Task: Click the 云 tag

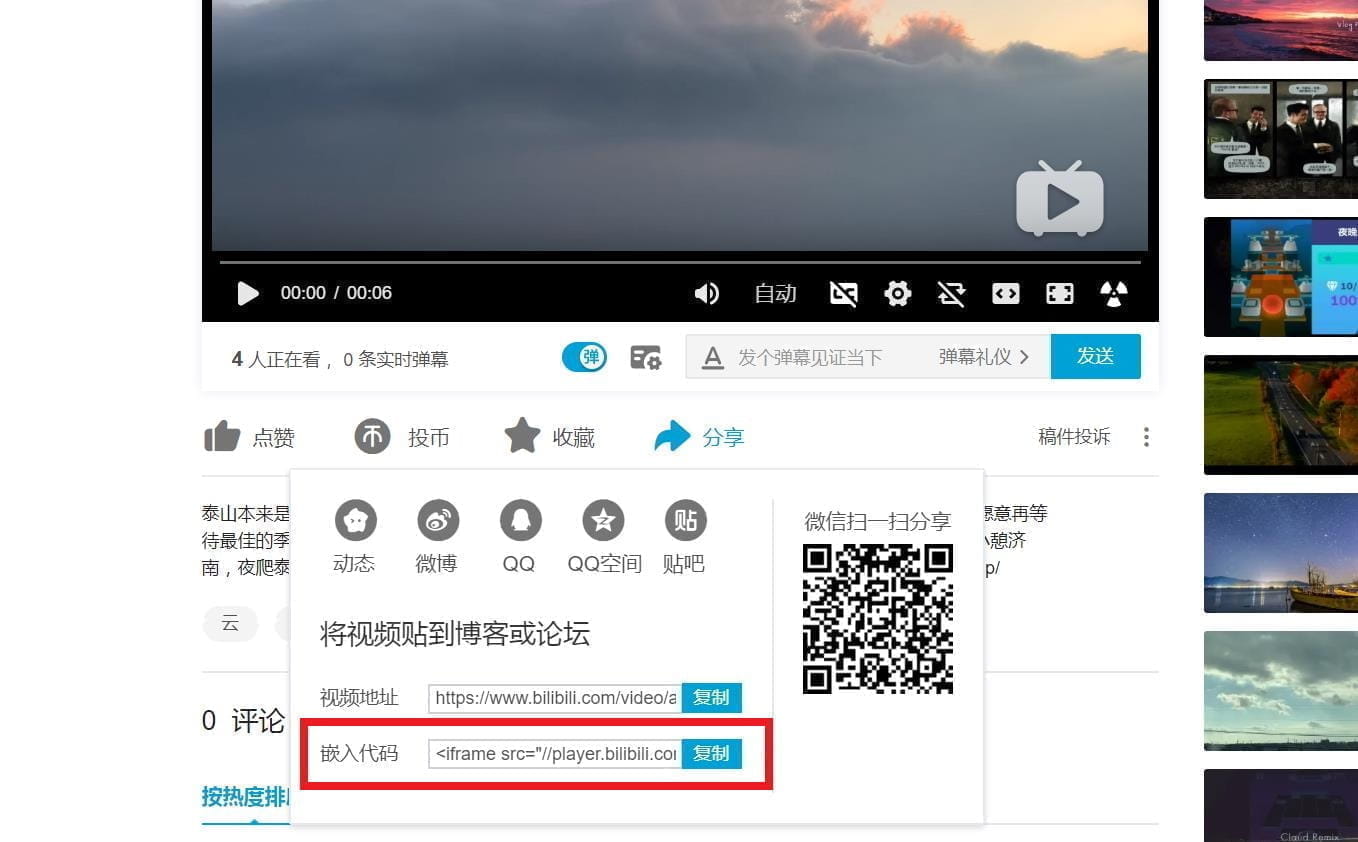Action: click(231, 624)
